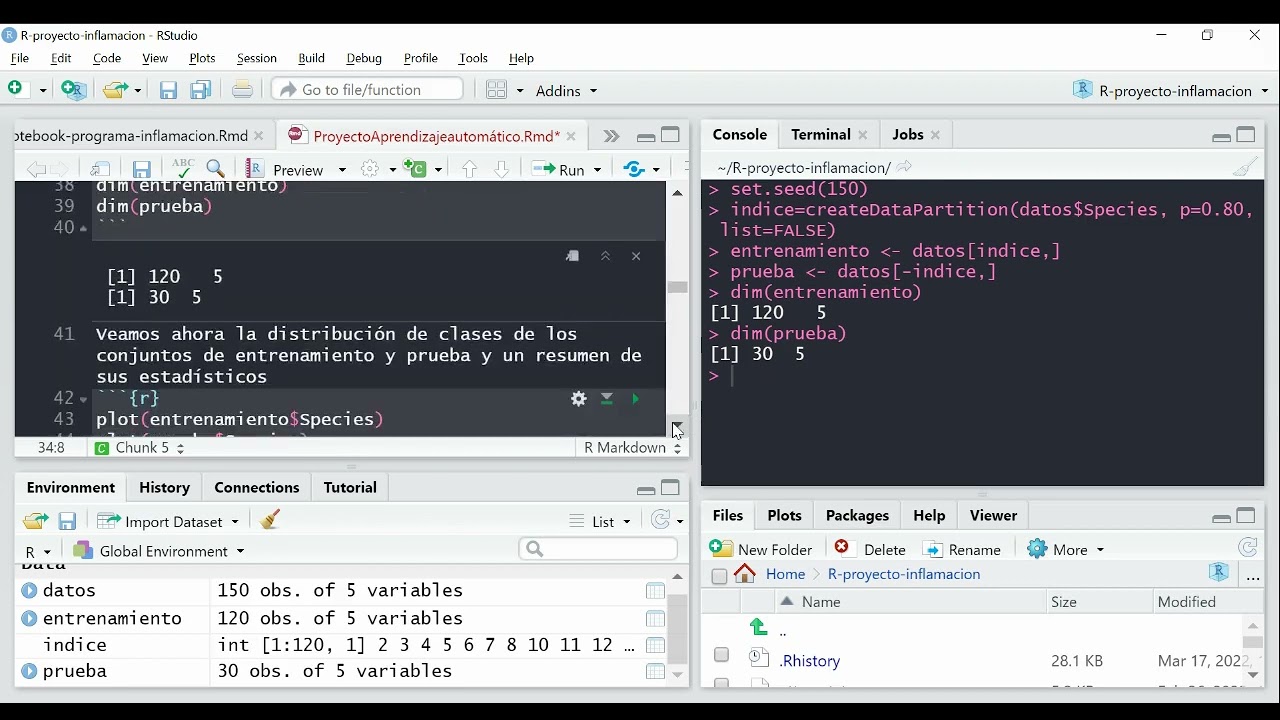Open the R-proyecto-inflamacion project menu
The height and width of the screenshot is (720, 1280).
1170,91
